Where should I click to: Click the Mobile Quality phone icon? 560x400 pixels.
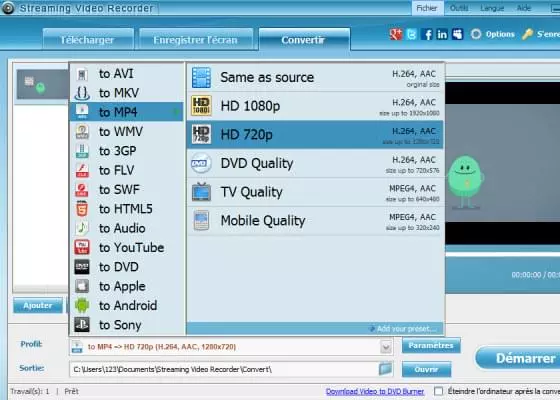click(x=201, y=220)
